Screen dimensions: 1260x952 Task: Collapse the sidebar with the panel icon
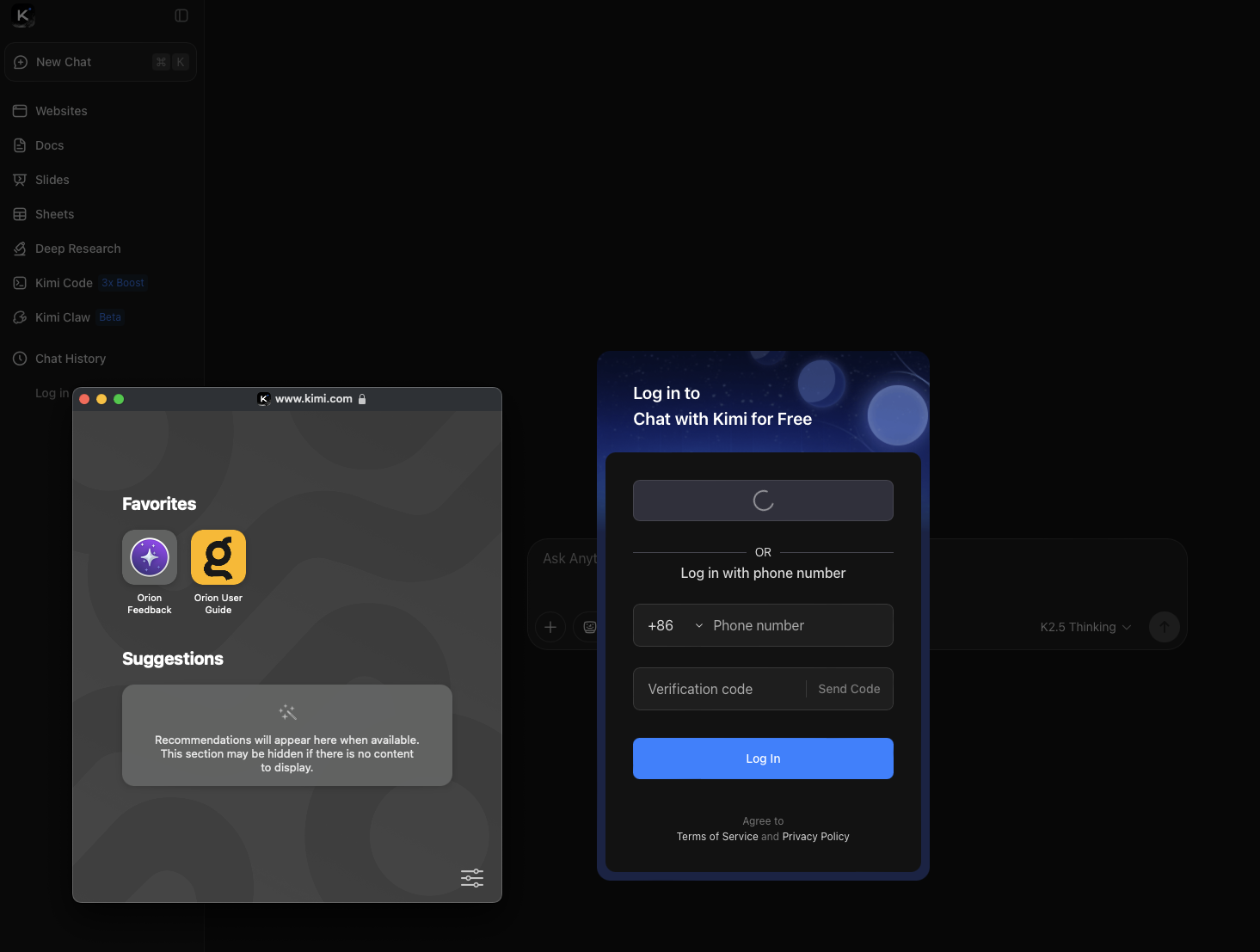pos(181,15)
